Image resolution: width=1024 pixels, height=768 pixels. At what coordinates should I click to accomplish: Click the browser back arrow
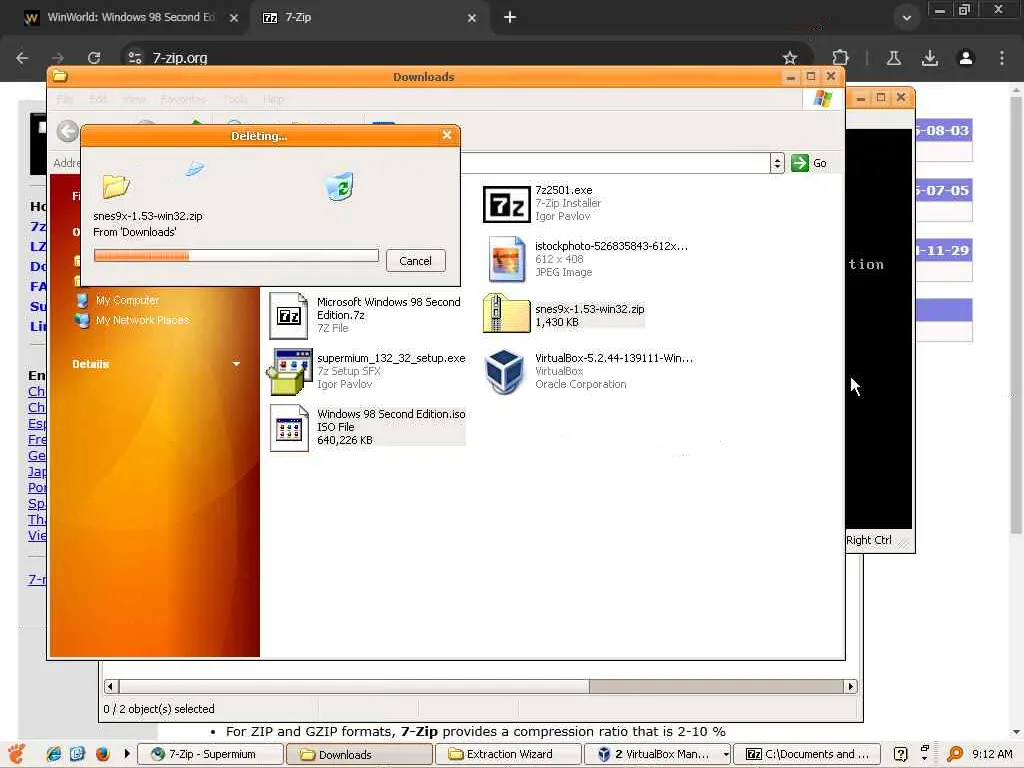[x=22, y=57]
